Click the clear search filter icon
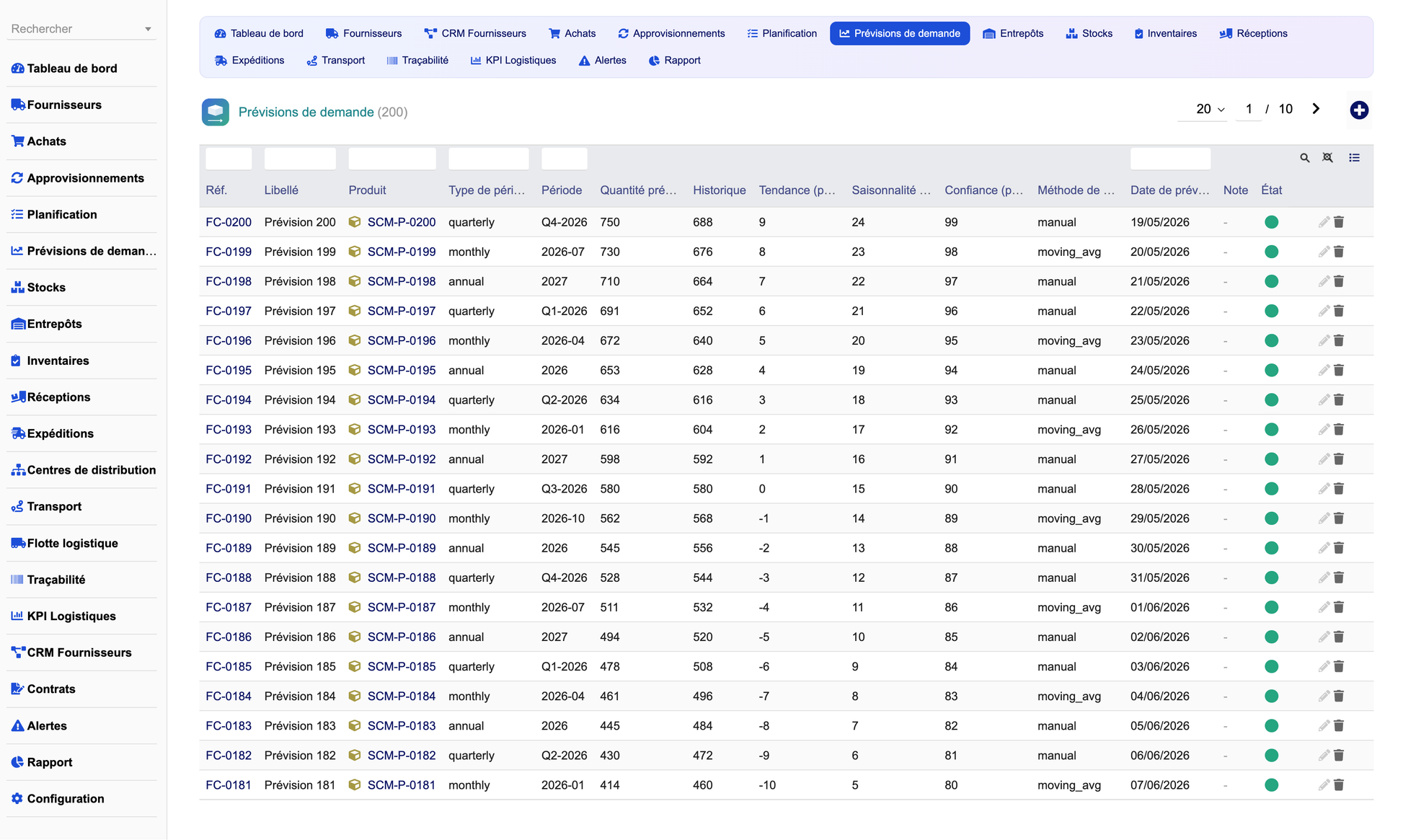The image size is (1403, 840). tap(1327, 158)
